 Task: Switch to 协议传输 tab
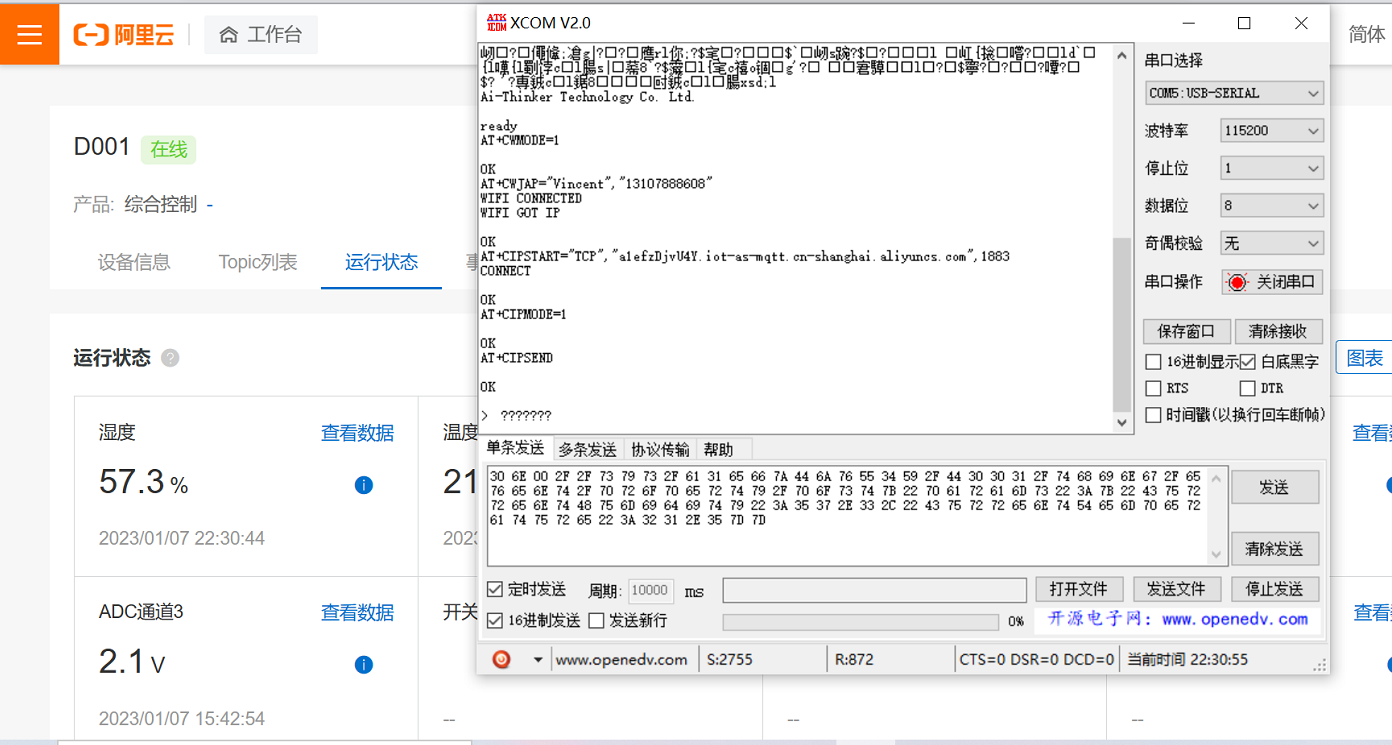pyautogui.click(x=660, y=450)
